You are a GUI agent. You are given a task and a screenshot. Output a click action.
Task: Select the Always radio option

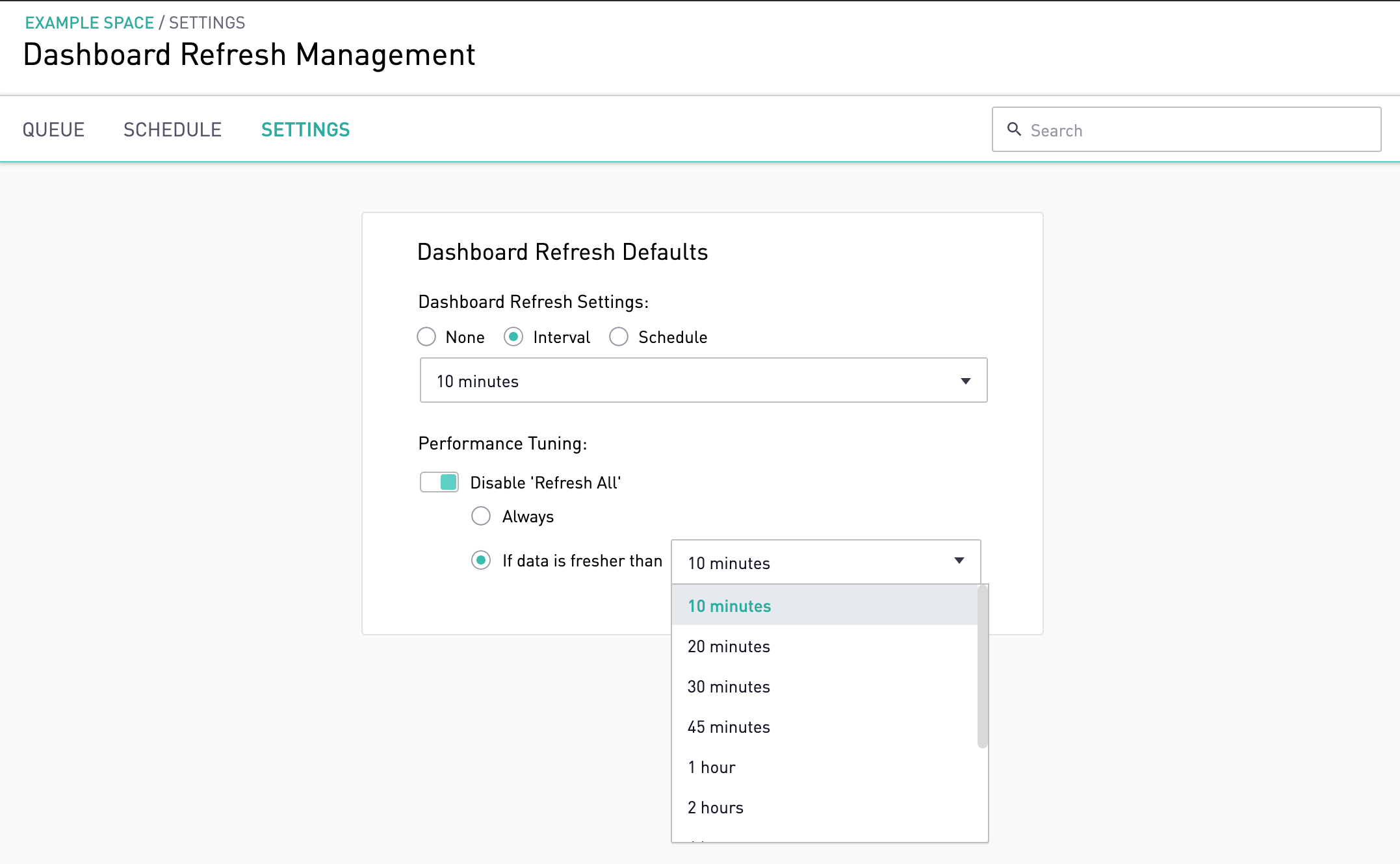pyautogui.click(x=481, y=516)
